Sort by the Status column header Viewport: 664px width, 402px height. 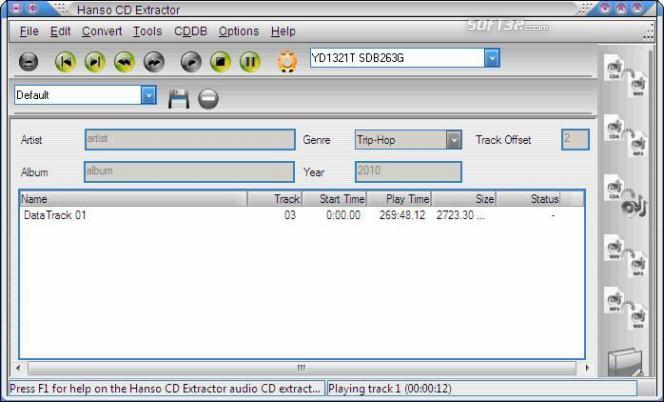(x=528, y=199)
